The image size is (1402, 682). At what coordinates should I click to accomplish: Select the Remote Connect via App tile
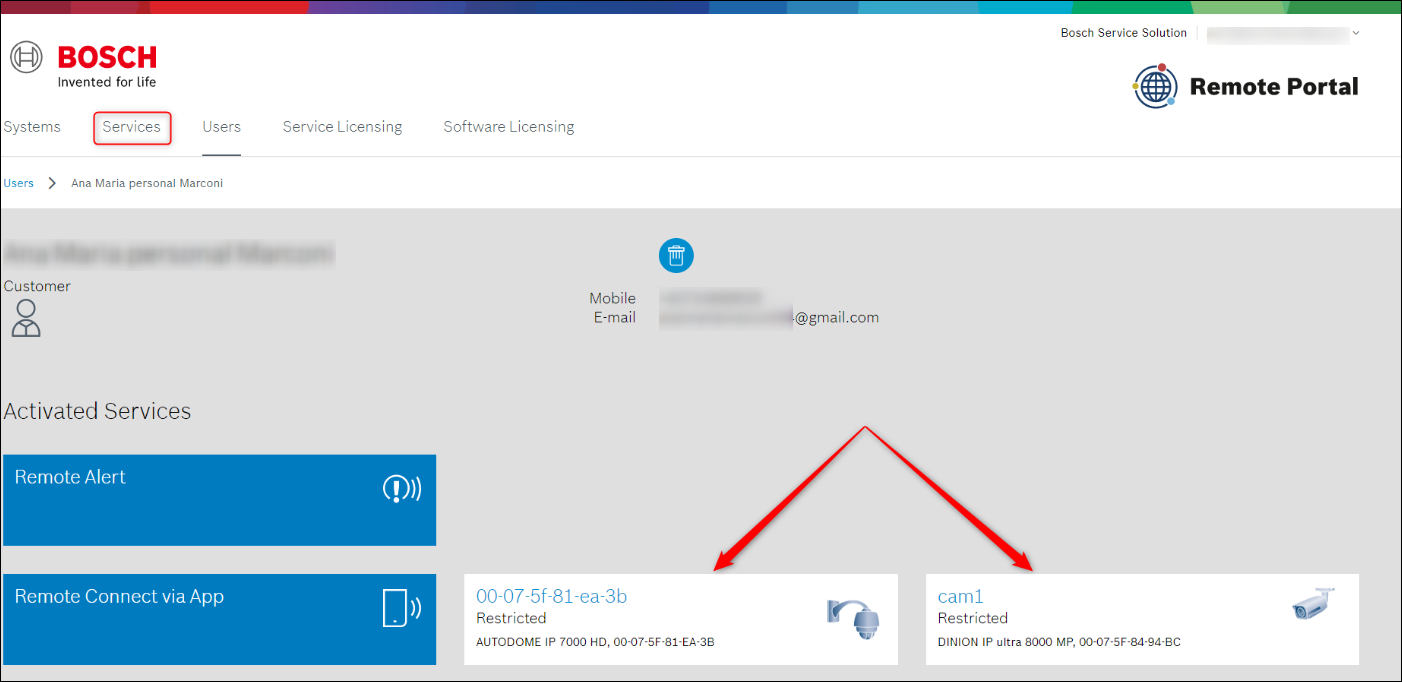pyautogui.click(x=219, y=619)
